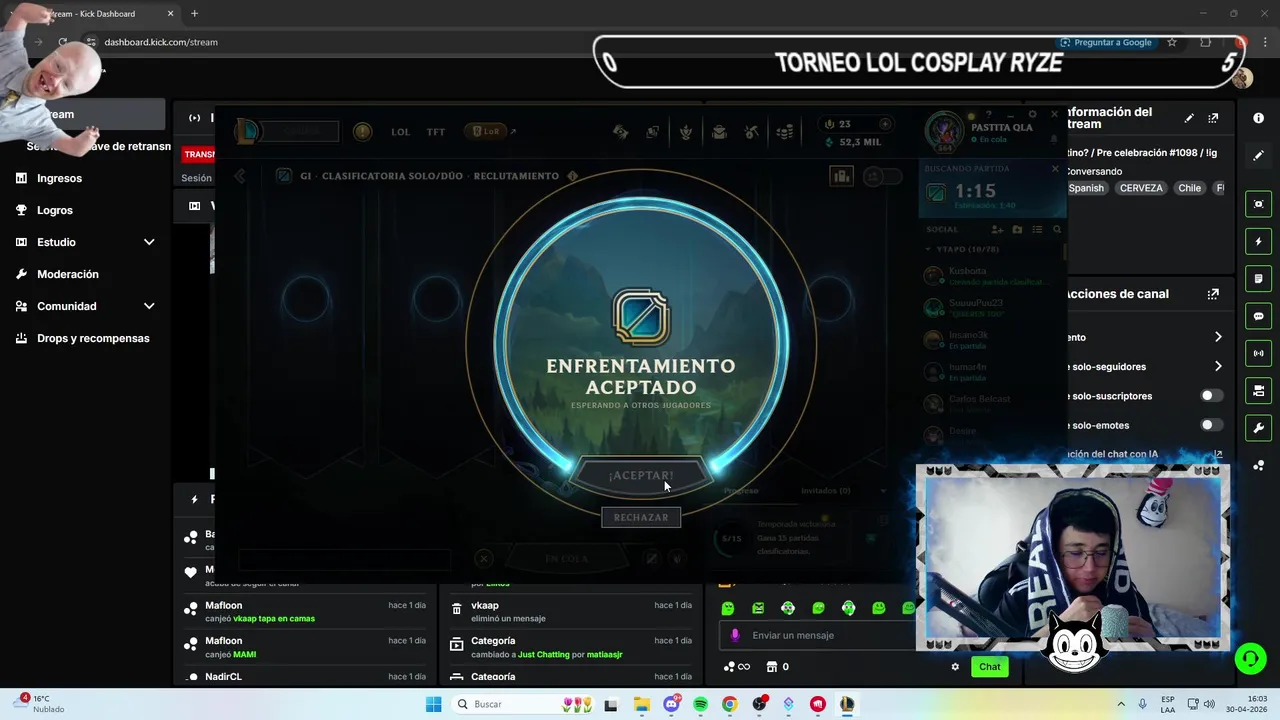Open the Profile icon in League client
Screen dimensions: 1280x720
tap(719, 132)
